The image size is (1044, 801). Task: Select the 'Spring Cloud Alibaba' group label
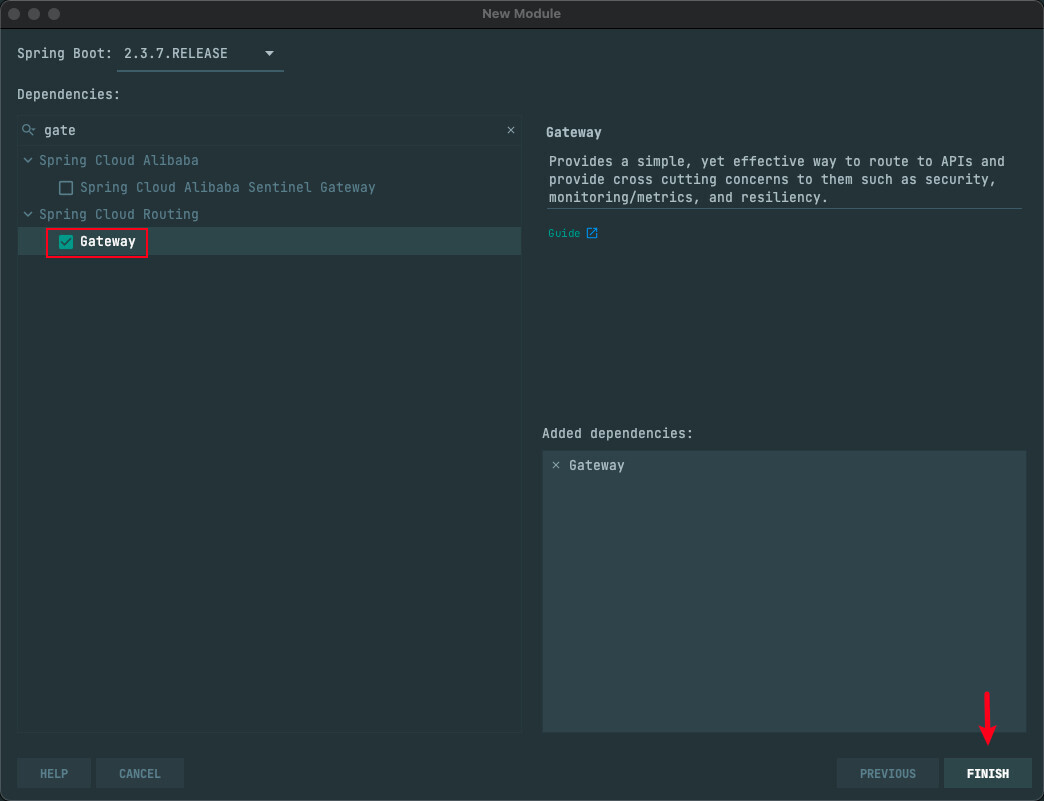[119, 160]
